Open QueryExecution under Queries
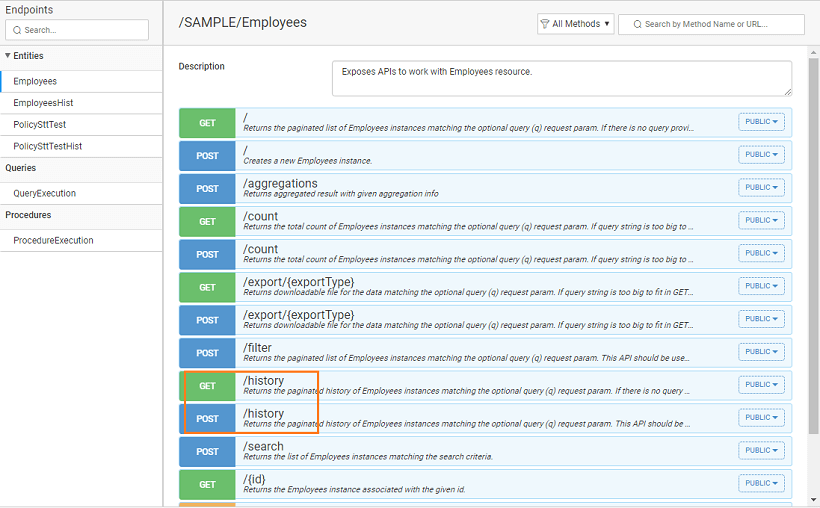Screen dimensions: 820x508 pos(44,193)
